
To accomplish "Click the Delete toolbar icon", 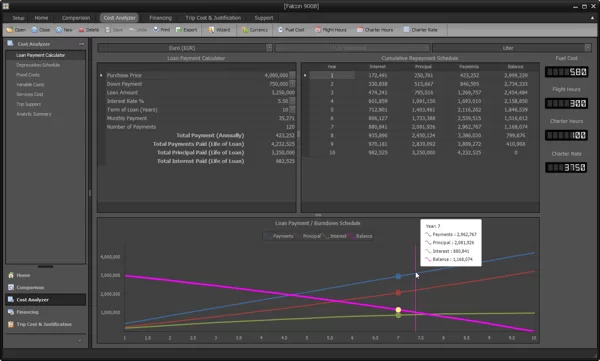I will pos(81,29).
